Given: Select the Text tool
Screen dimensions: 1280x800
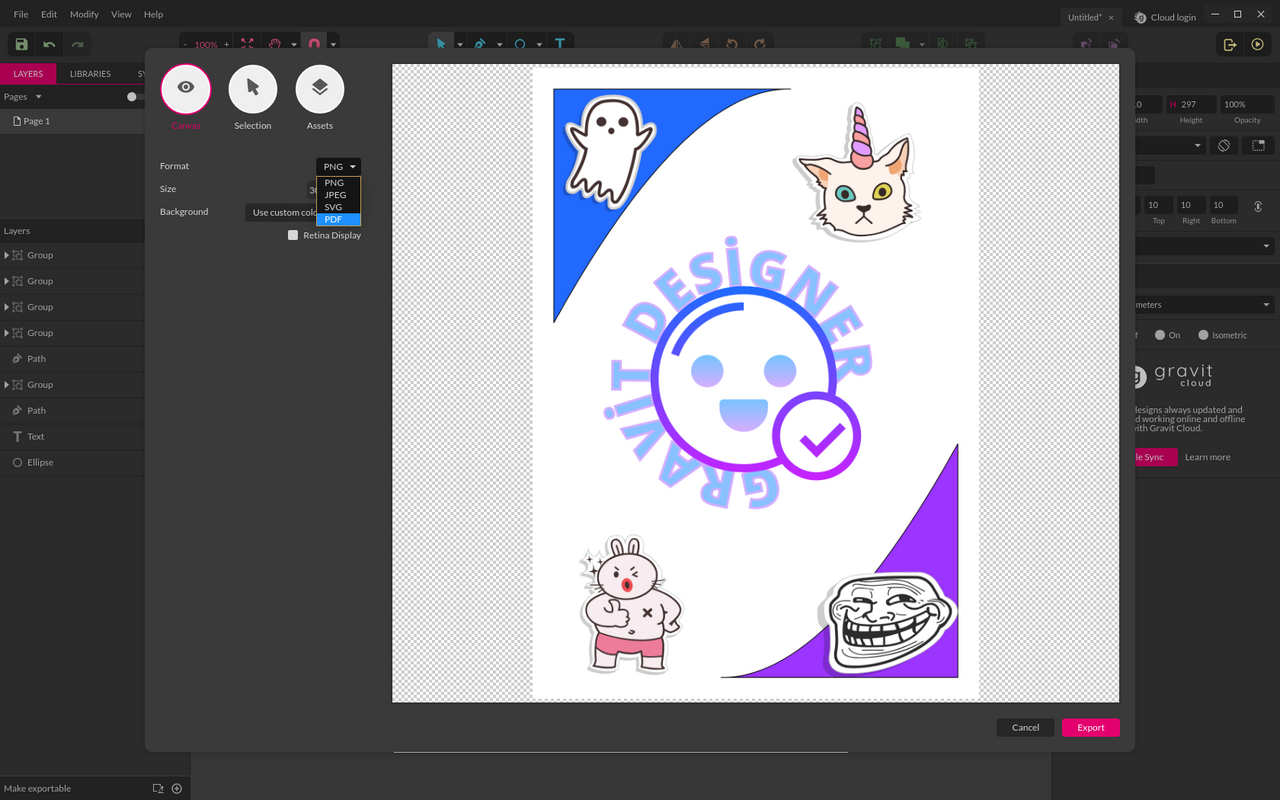Looking at the screenshot, I should click(x=560, y=44).
